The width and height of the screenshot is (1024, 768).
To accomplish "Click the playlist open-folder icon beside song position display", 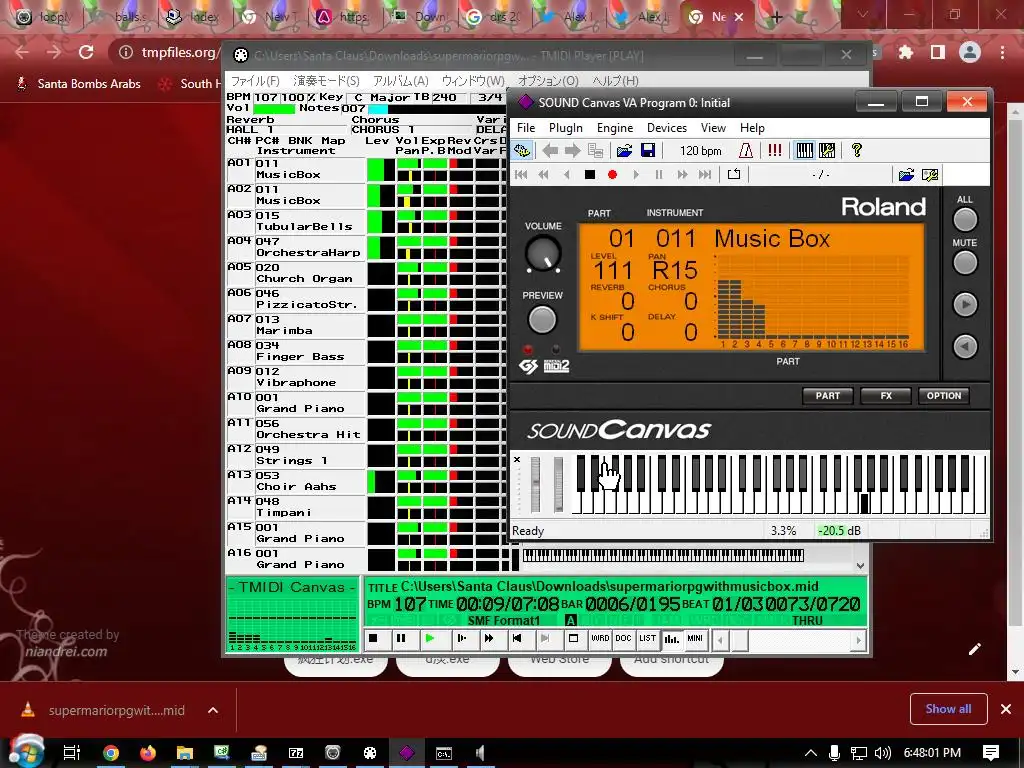I will pyautogui.click(x=906, y=174).
